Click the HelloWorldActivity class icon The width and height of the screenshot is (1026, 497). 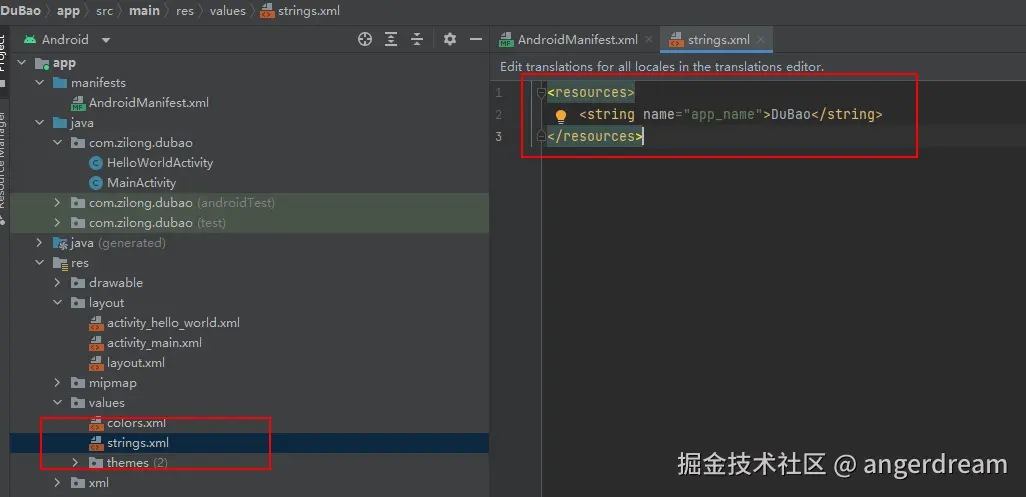96,163
